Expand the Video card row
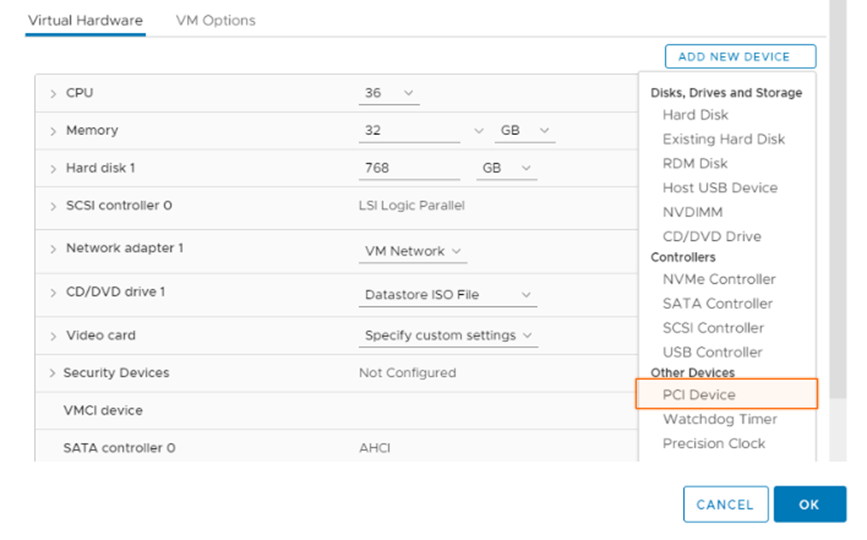 (x=53, y=336)
